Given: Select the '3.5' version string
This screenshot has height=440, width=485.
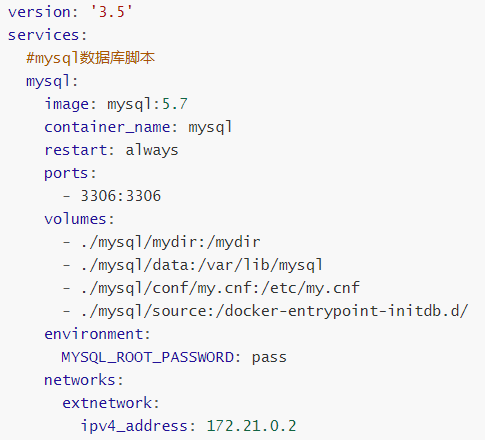Looking at the screenshot, I should pyautogui.click(x=111, y=12).
